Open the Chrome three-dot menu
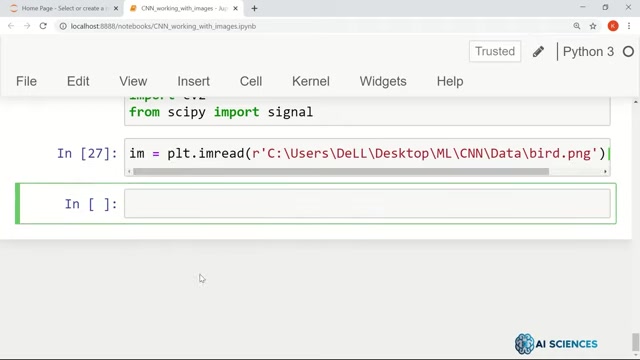 [629, 26]
